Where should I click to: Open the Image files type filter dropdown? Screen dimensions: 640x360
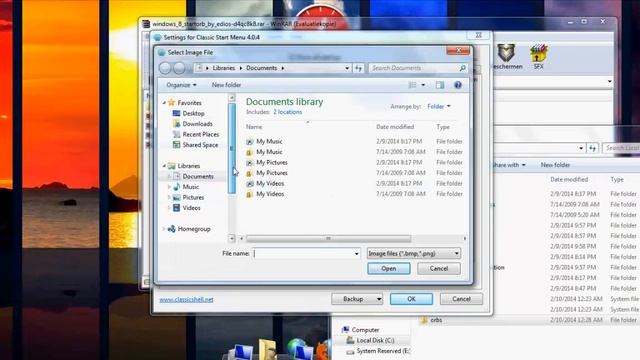coord(413,253)
